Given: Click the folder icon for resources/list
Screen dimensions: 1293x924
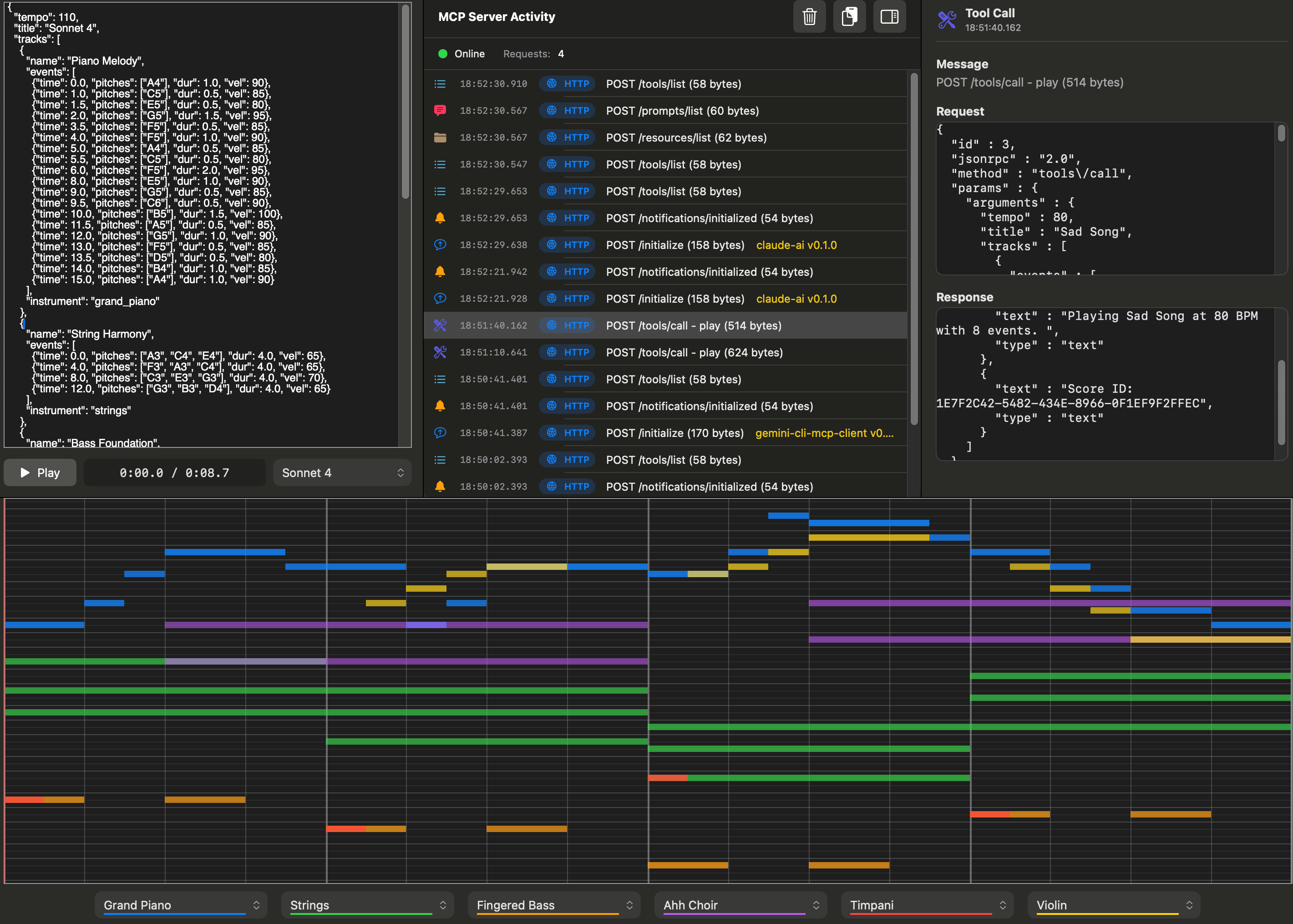Looking at the screenshot, I should pyautogui.click(x=440, y=137).
